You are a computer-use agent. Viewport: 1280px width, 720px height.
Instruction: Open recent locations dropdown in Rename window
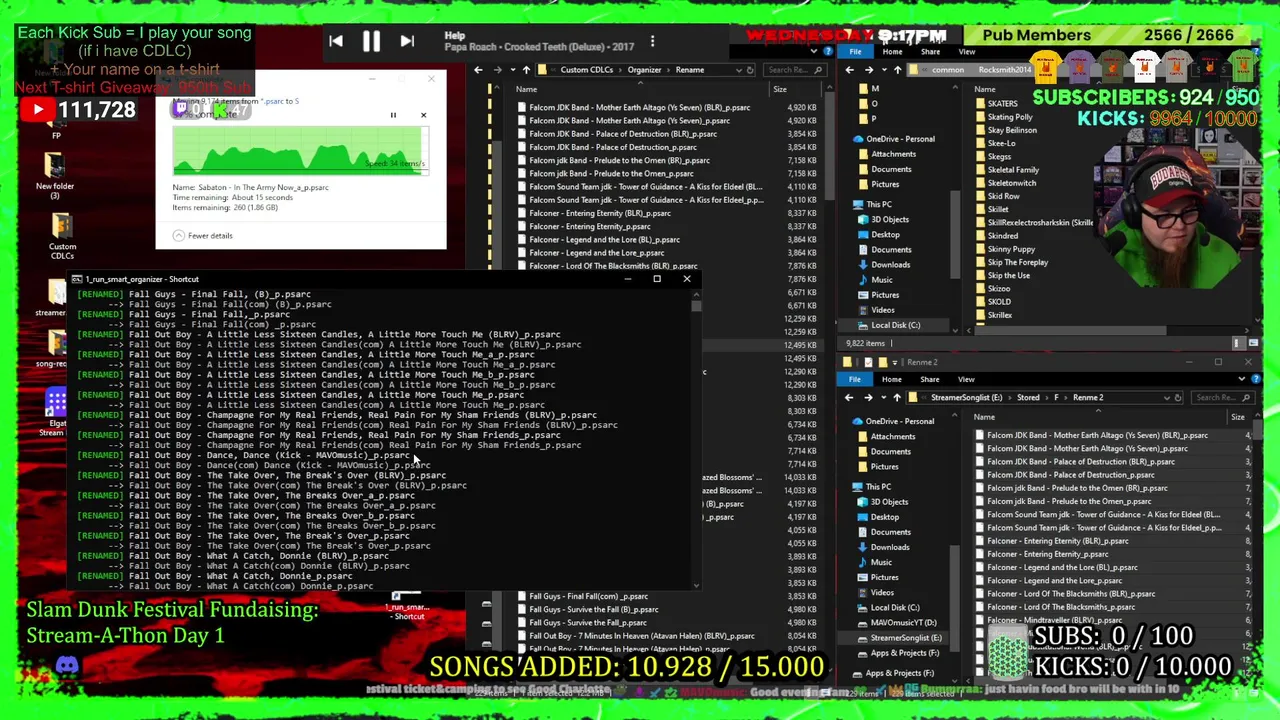(513, 70)
